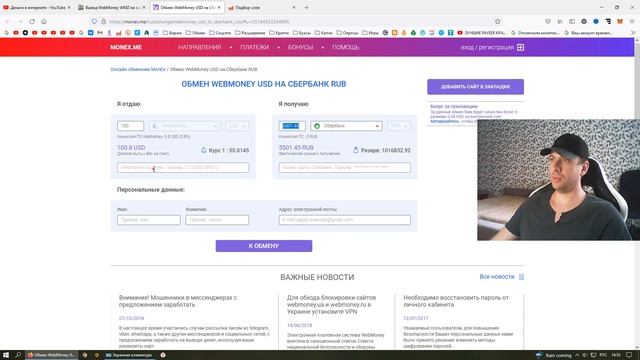
Task: Open the Капча bookmarks folder
Action: coord(324,33)
